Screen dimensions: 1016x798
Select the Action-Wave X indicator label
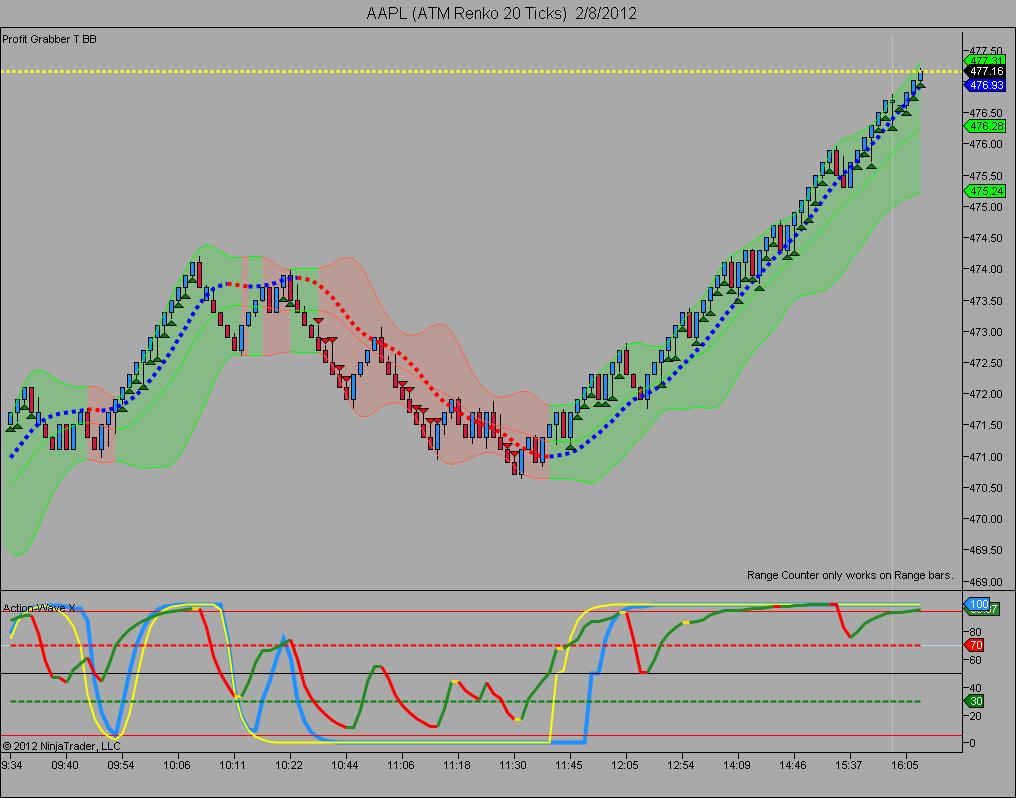point(39,608)
